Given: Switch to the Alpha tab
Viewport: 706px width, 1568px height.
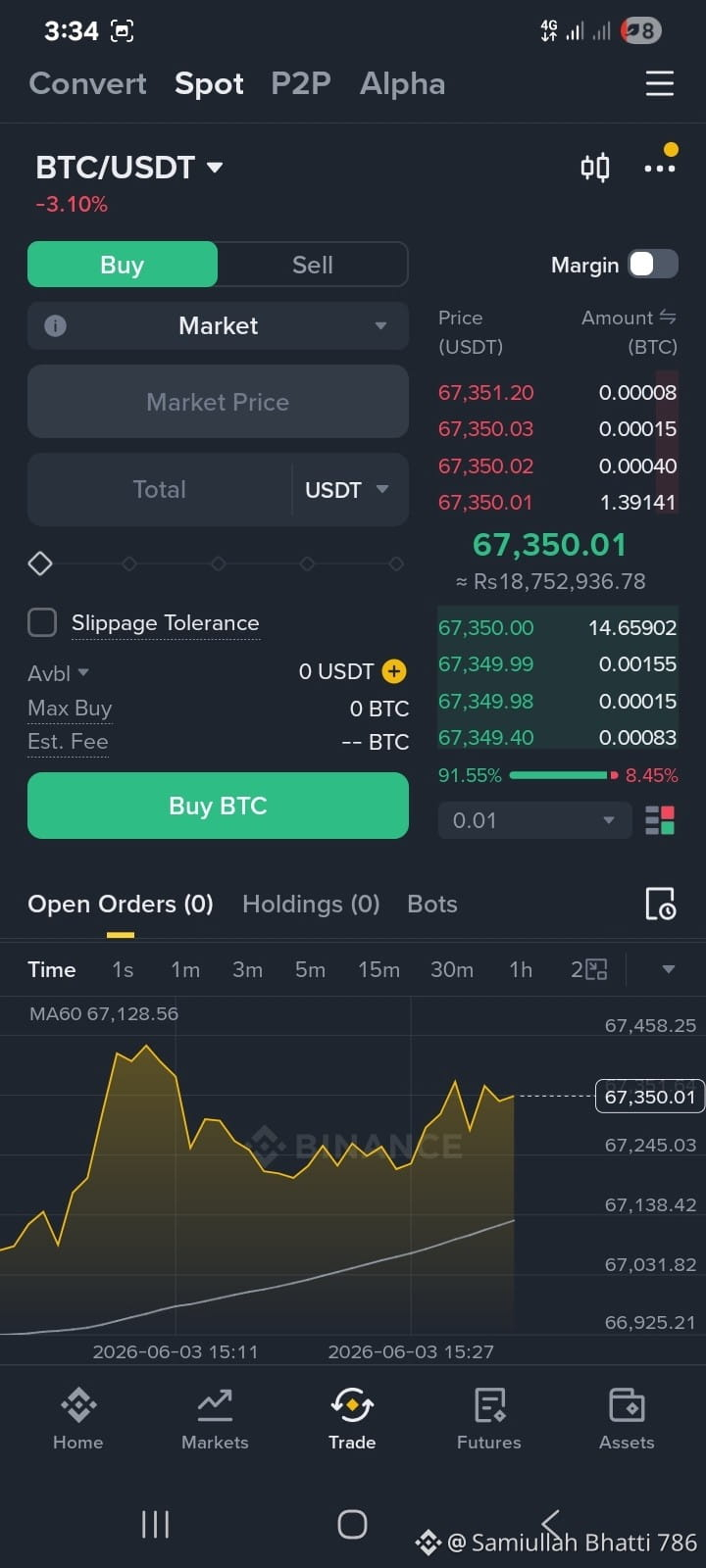Looking at the screenshot, I should (x=402, y=83).
